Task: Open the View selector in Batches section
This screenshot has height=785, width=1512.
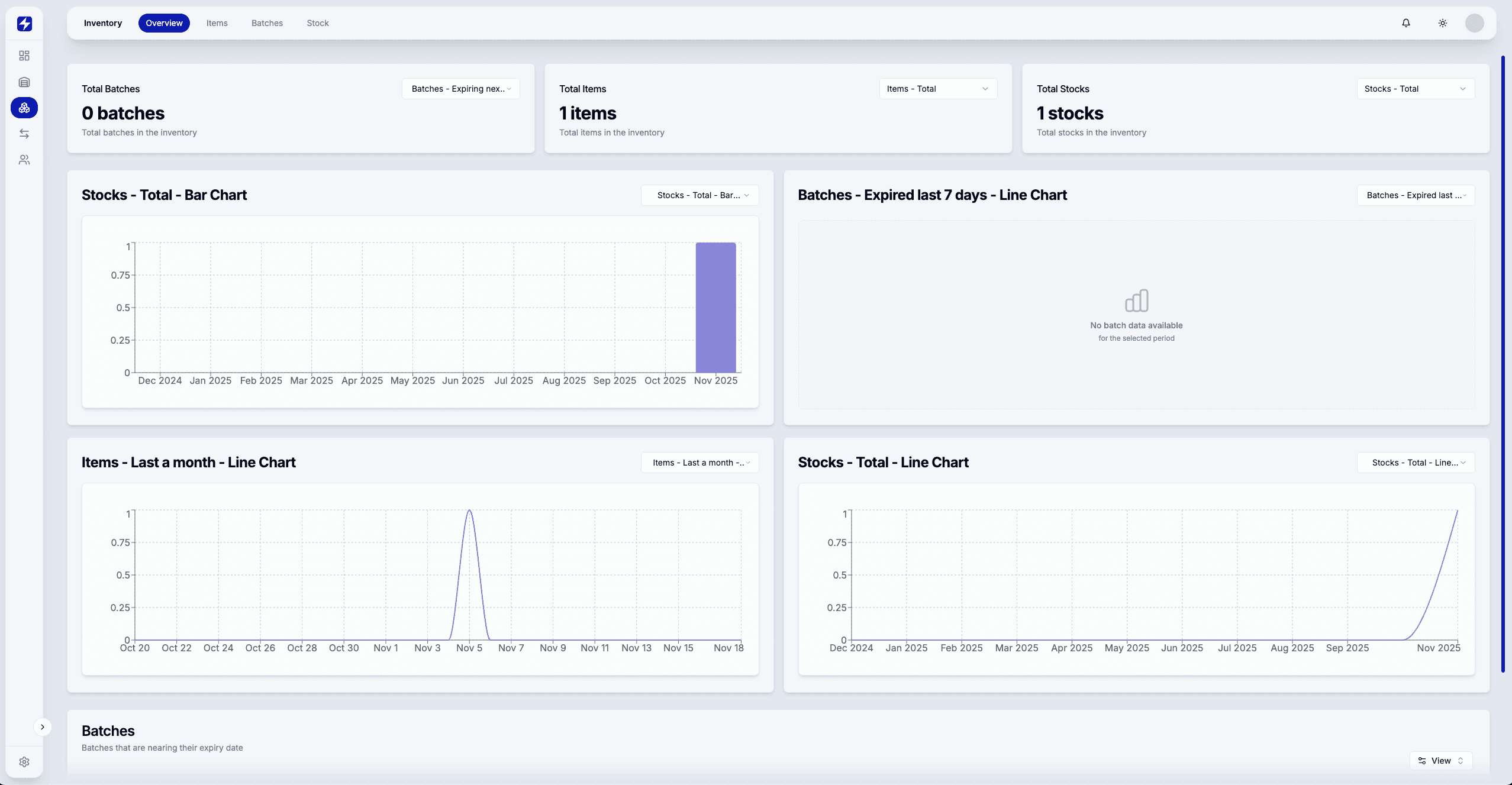Action: point(1440,761)
